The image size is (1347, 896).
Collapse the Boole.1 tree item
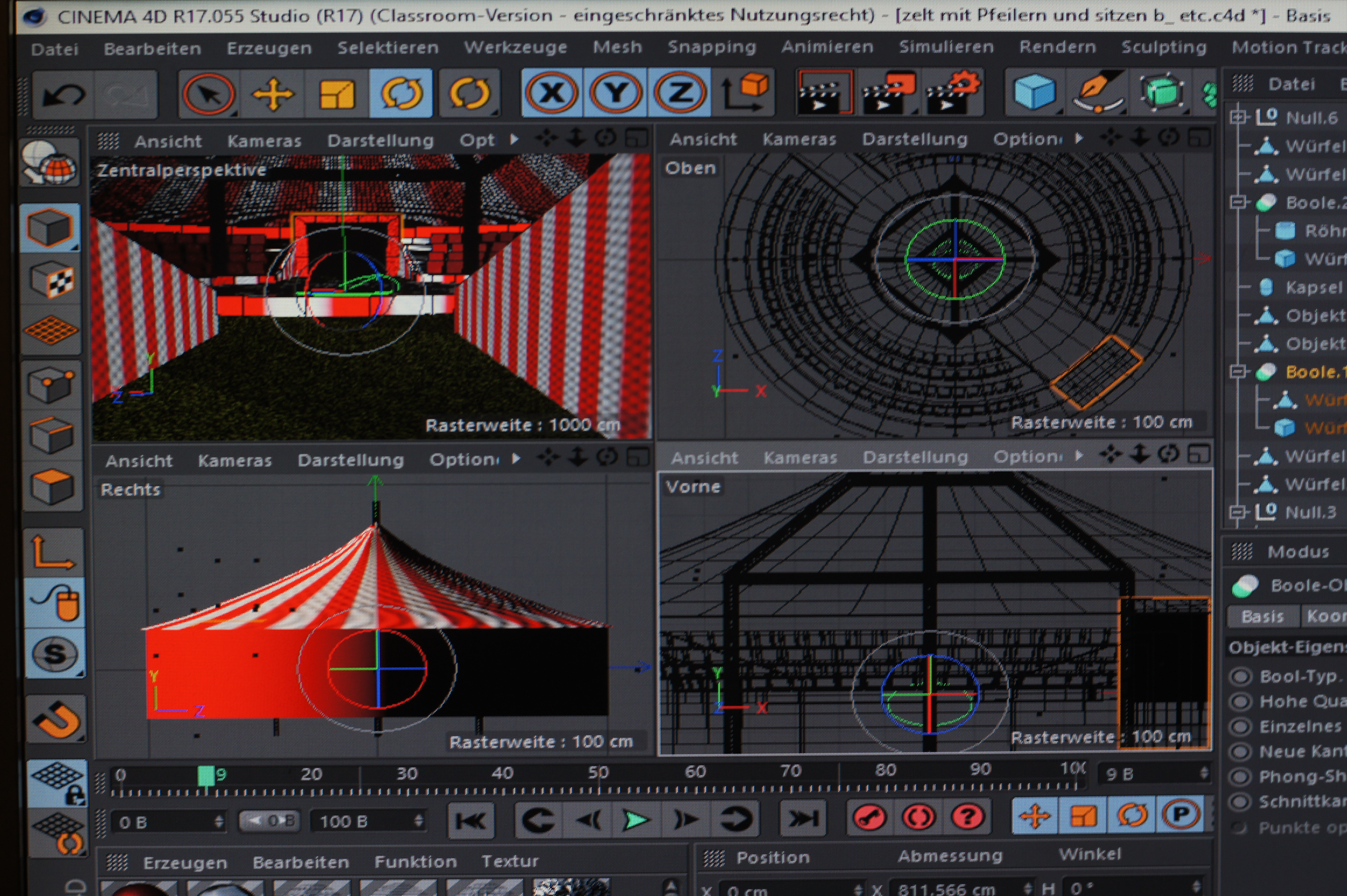(1237, 372)
